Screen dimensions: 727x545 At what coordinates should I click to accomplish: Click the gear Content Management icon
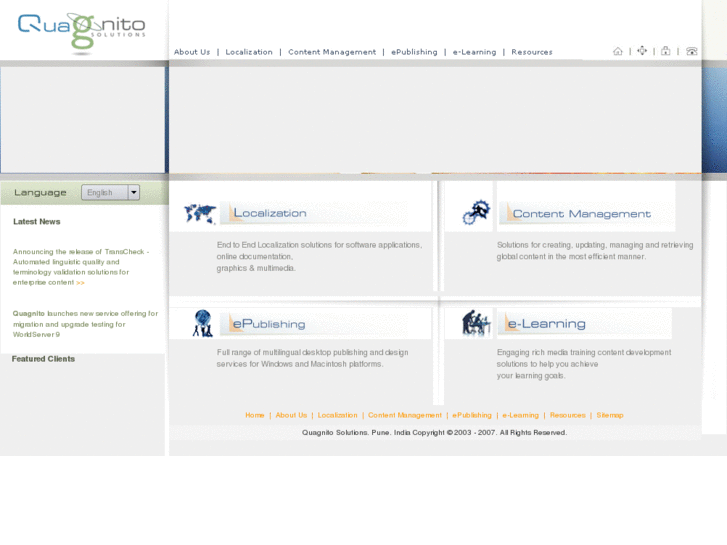point(477,212)
